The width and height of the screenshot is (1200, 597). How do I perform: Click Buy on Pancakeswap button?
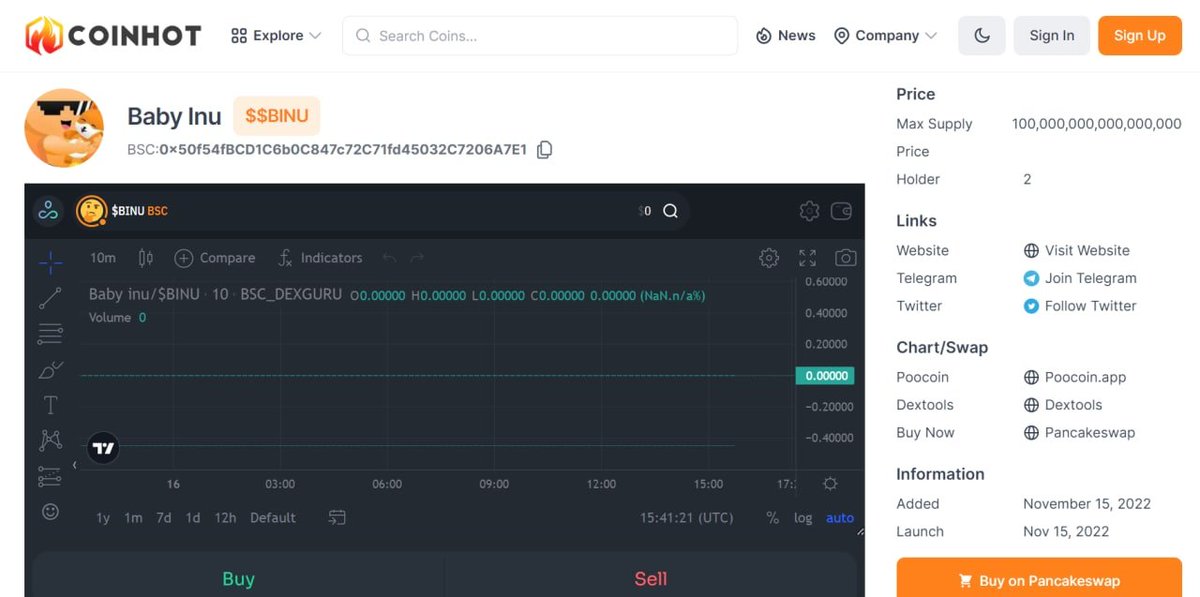point(1039,578)
